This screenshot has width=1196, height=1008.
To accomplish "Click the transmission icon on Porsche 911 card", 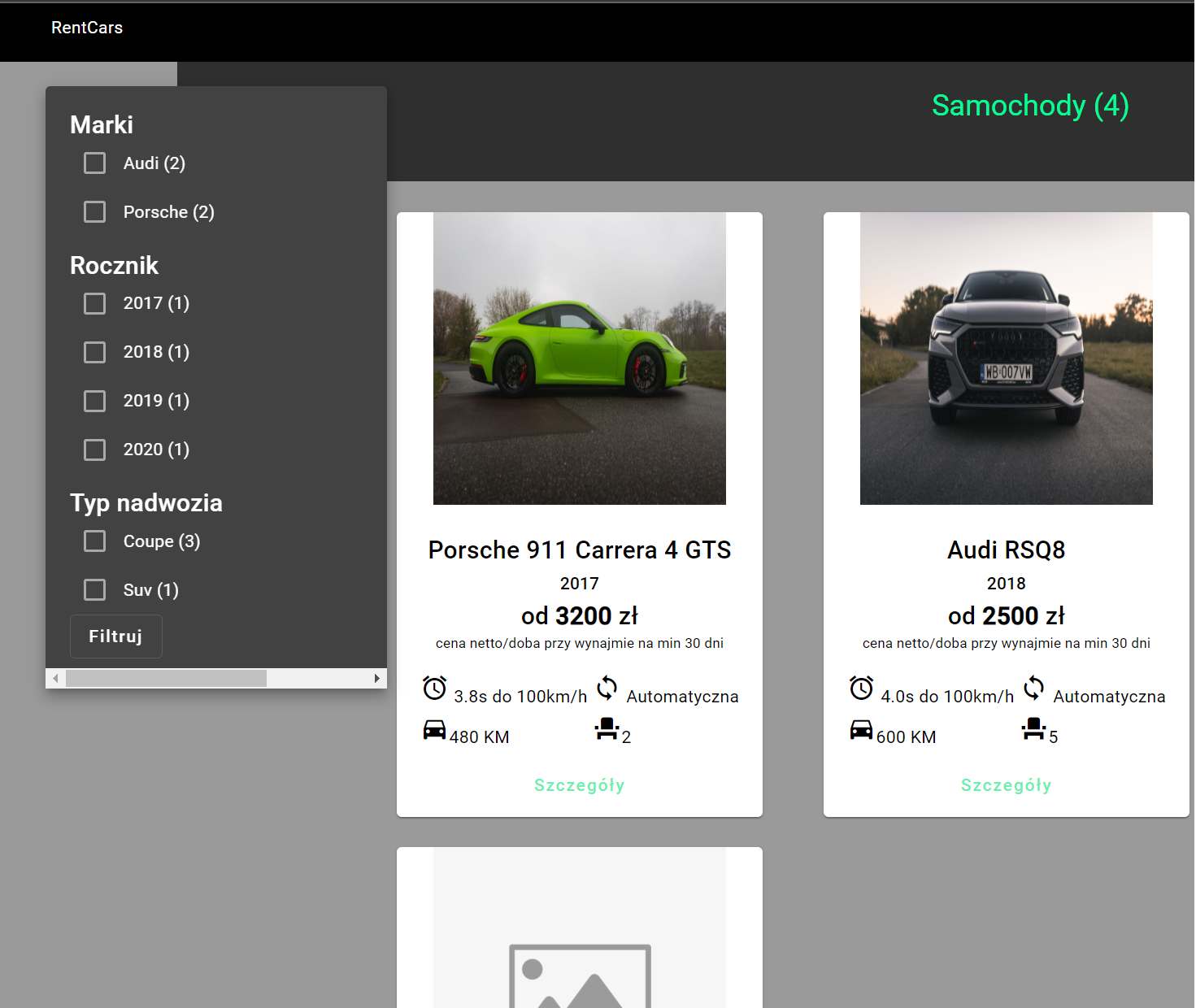I will point(607,688).
